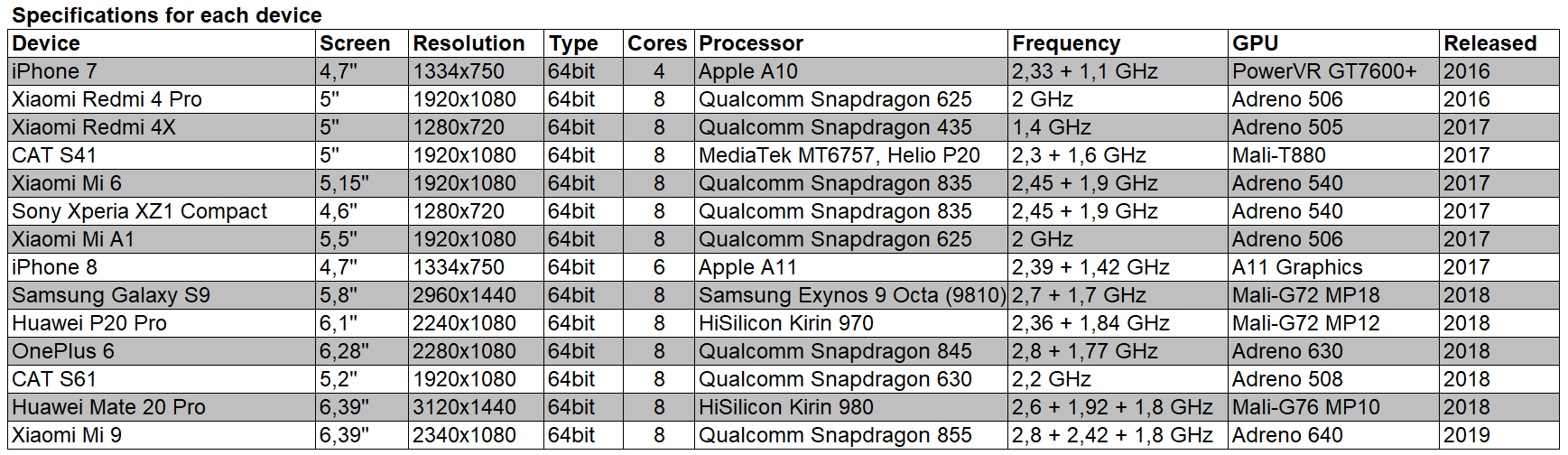Viewport: 1568px width, 455px height.
Task: Select the OnePlus 6 device cell
Action: (x=63, y=351)
